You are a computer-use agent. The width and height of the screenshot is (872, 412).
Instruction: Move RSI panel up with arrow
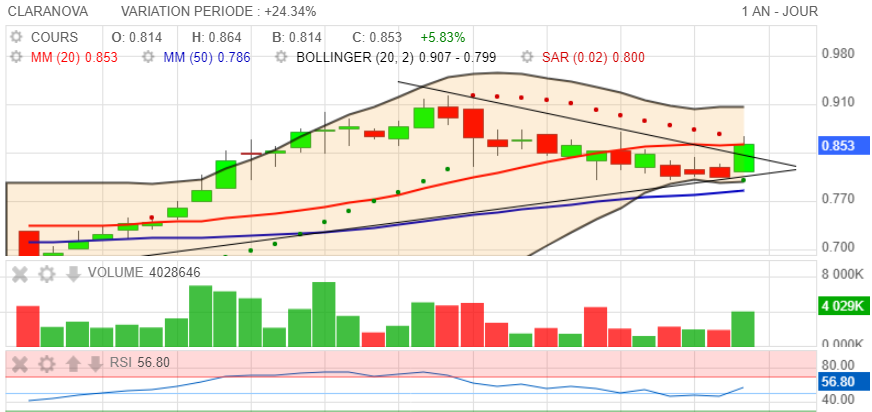click(73, 364)
